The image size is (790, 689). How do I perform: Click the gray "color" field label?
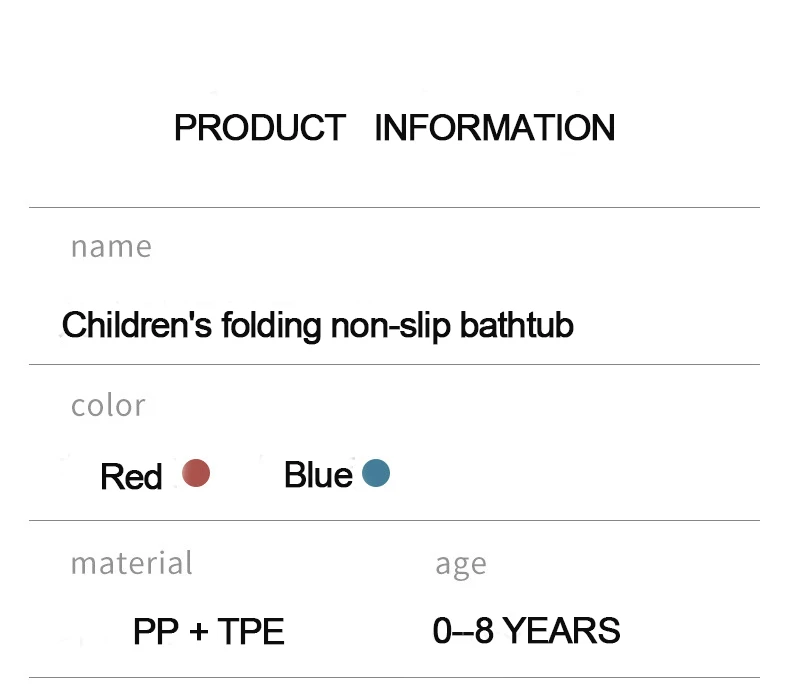(x=108, y=405)
